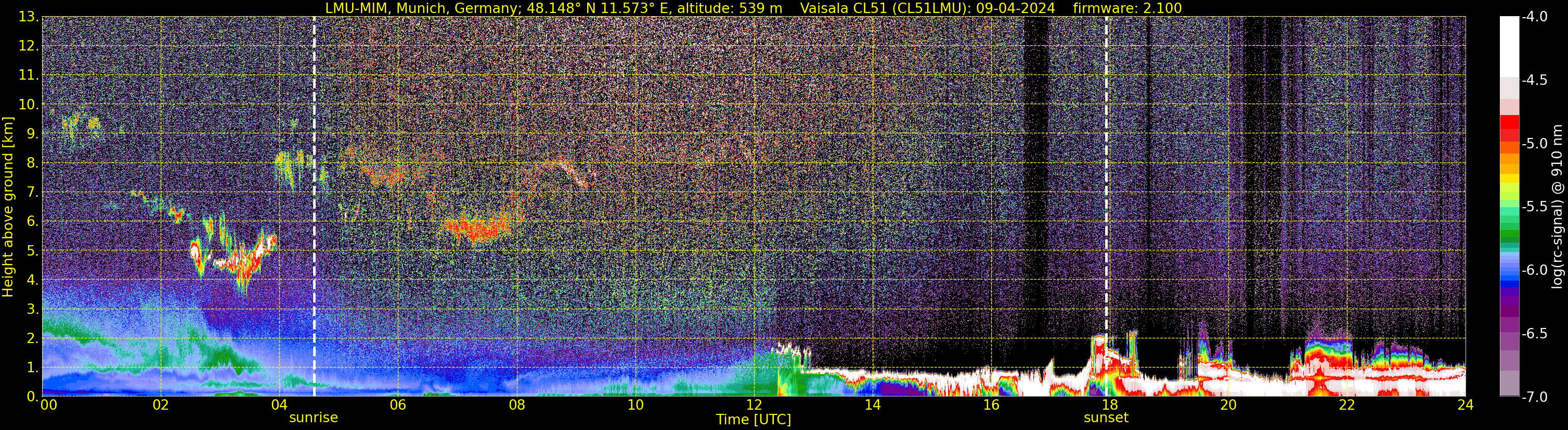Click the '22' time tick label
1568x430 pixels.
point(1347,405)
